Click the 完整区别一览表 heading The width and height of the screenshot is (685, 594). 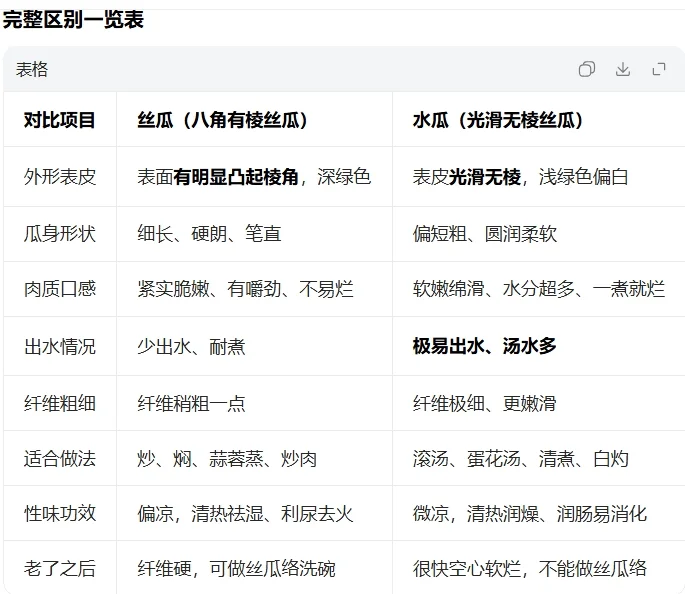pyautogui.click(x=73, y=19)
